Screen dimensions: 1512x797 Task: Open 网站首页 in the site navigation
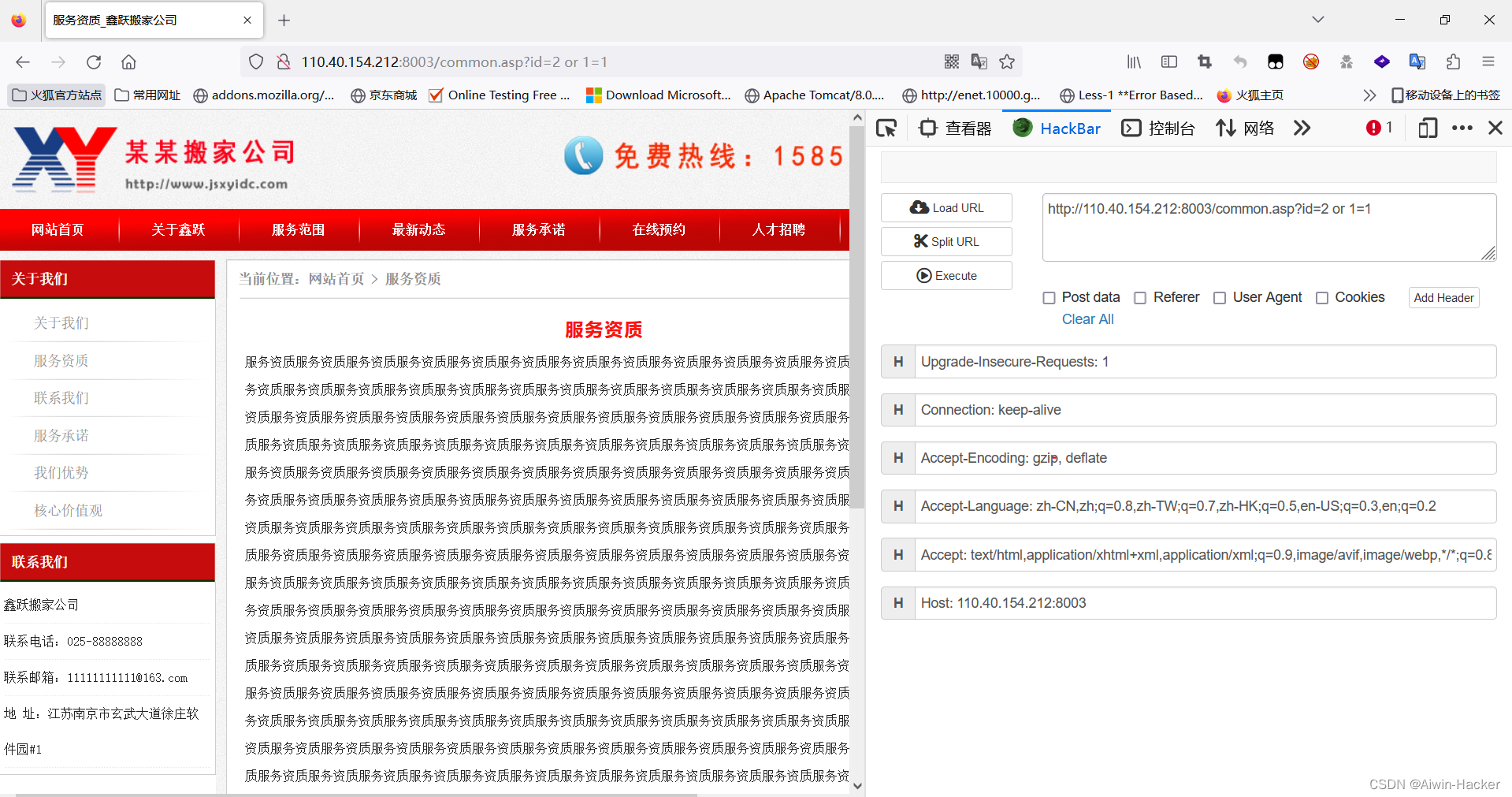point(58,229)
